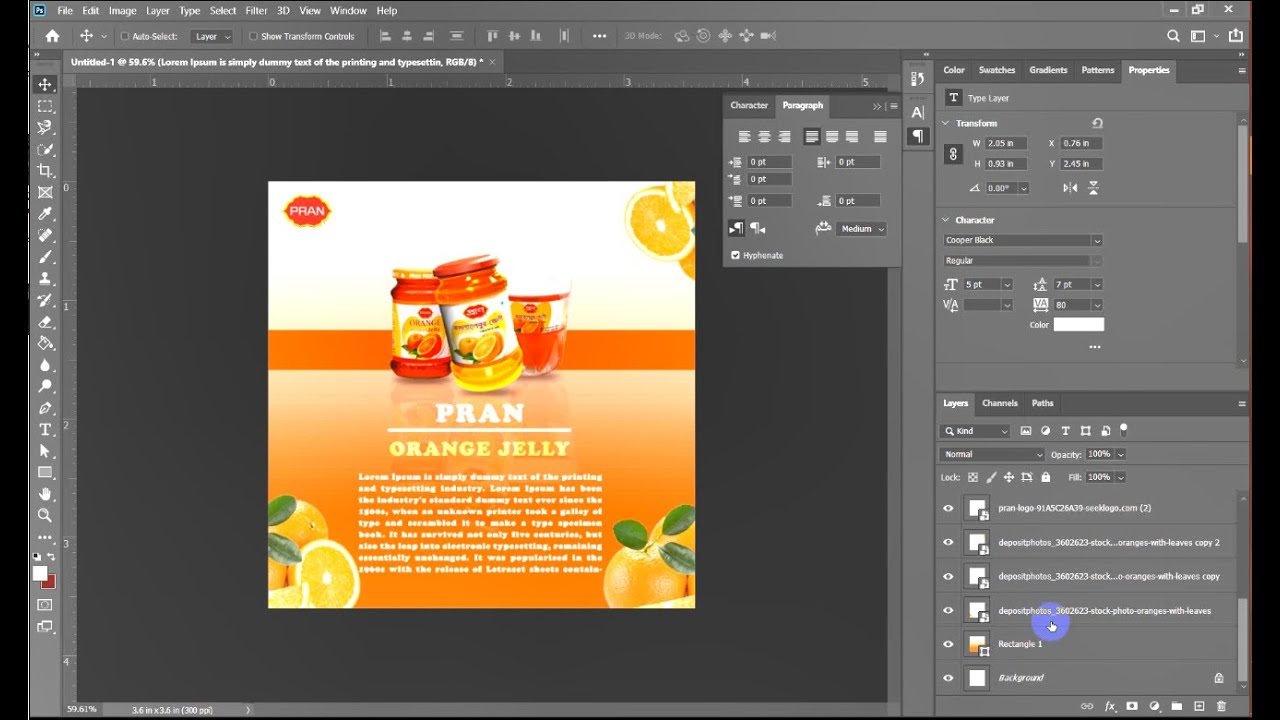Select the Pen tool
The image size is (1280, 720).
pos(45,408)
